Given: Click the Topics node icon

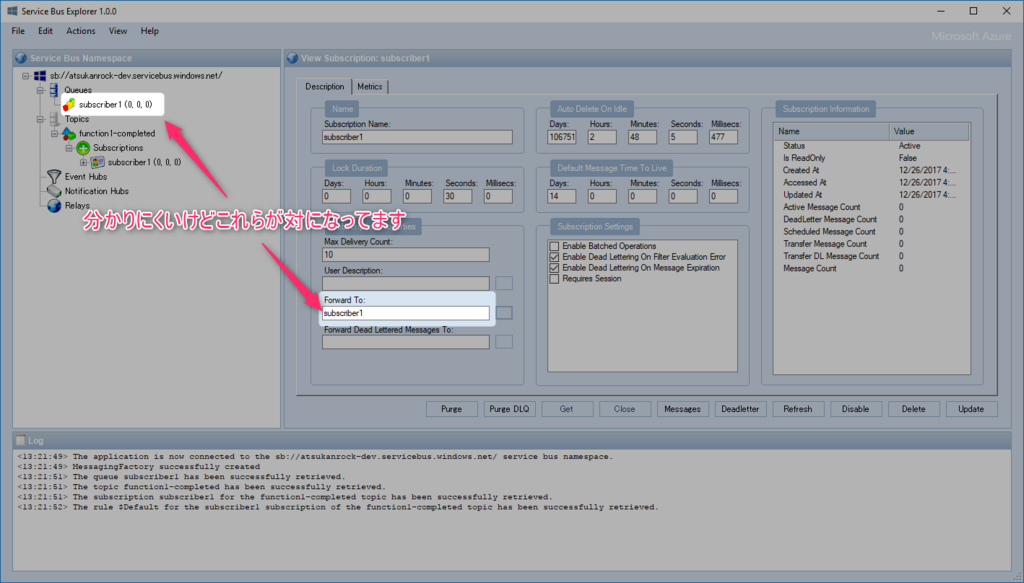Looking at the screenshot, I should point(54,119).
